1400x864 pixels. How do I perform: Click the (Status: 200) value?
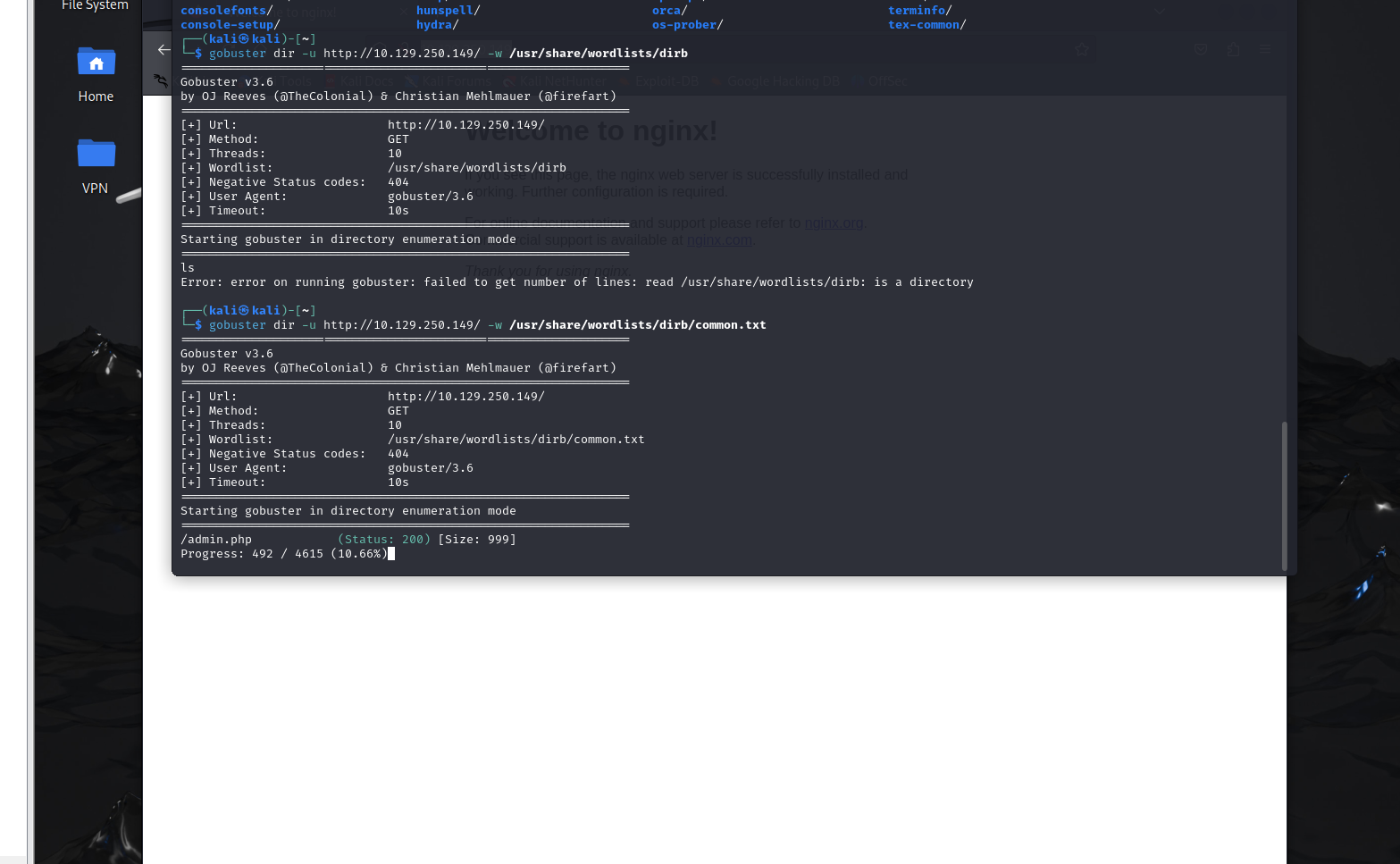384,540
